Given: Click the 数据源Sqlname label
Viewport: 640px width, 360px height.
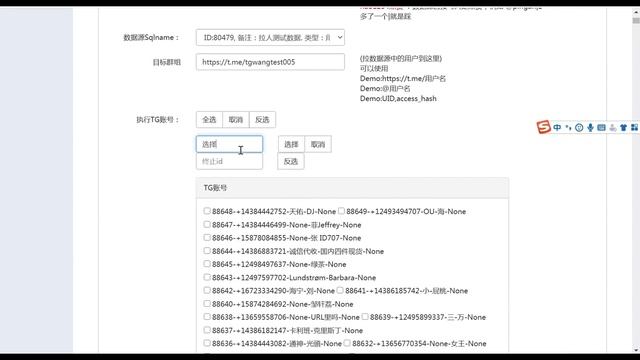Looking at the screenshot, I should point(151,38).
